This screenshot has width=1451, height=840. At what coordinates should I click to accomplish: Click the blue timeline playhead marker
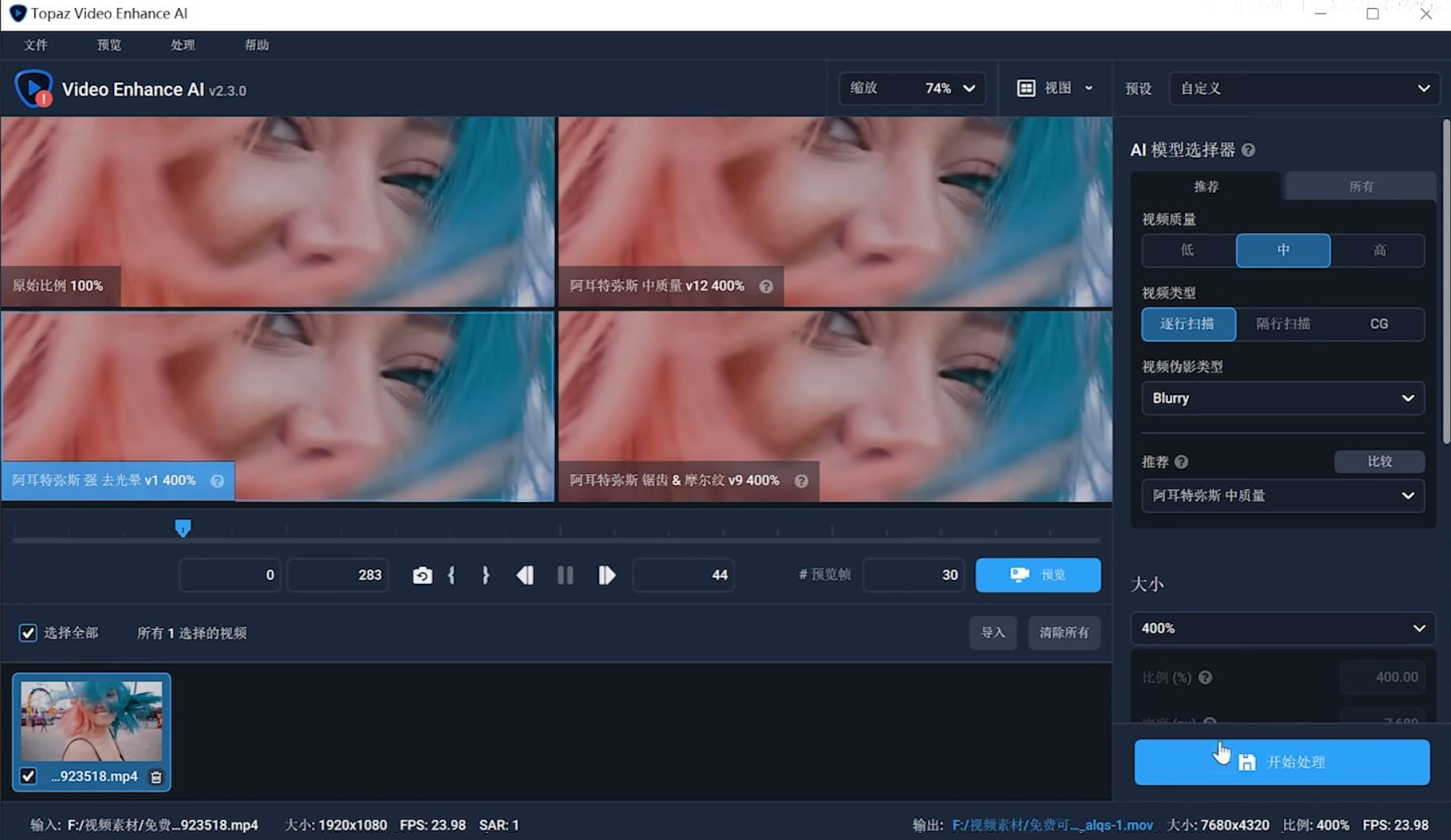(x=183, y=528)
